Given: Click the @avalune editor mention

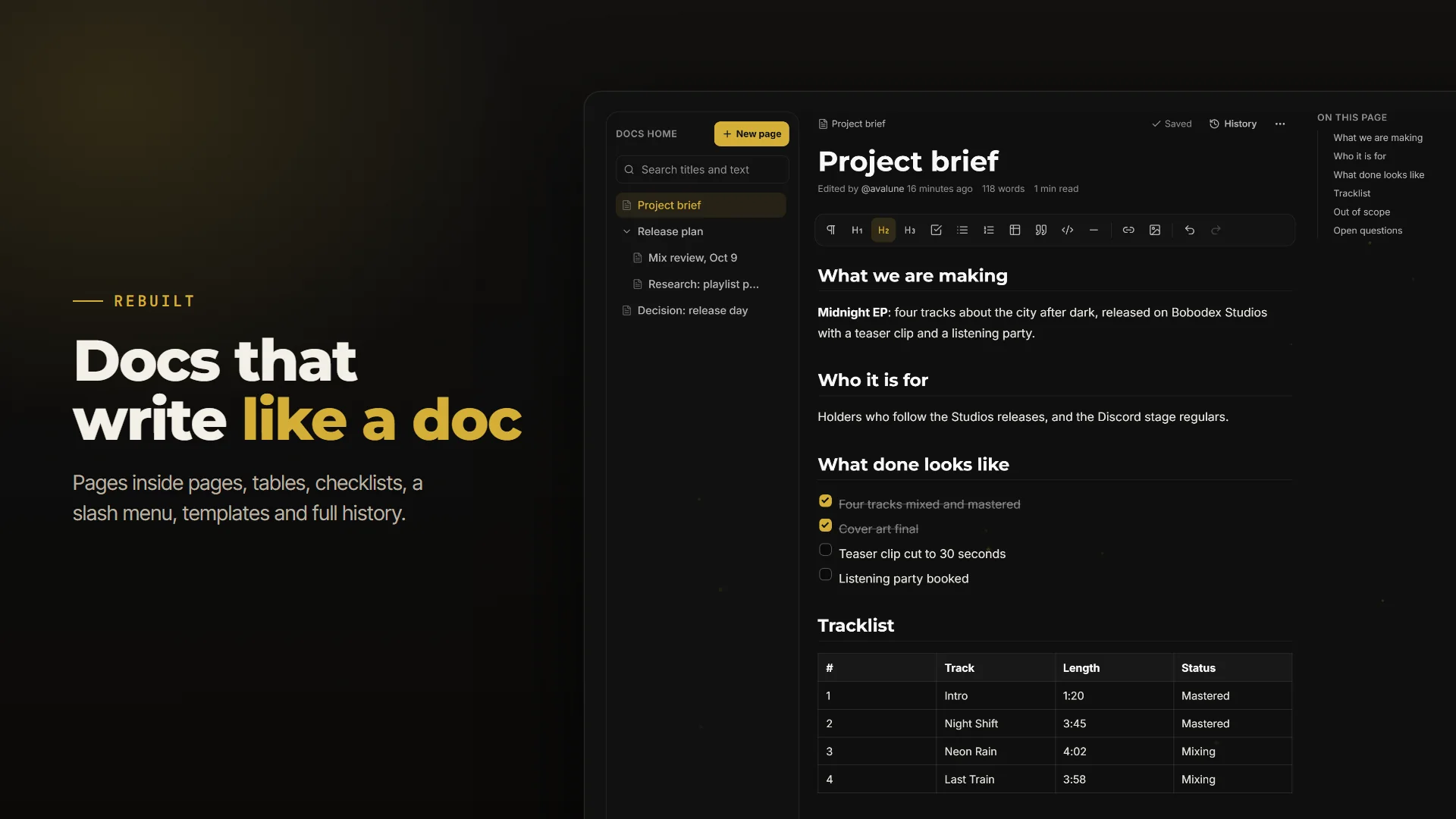Looking at the screenshot, I should click(883, 189).
